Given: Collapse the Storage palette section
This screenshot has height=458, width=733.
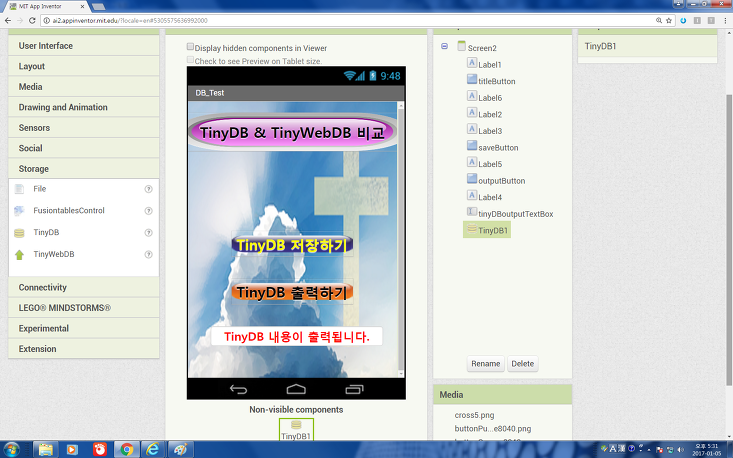Looking at the screenshot, I should 84,169.
